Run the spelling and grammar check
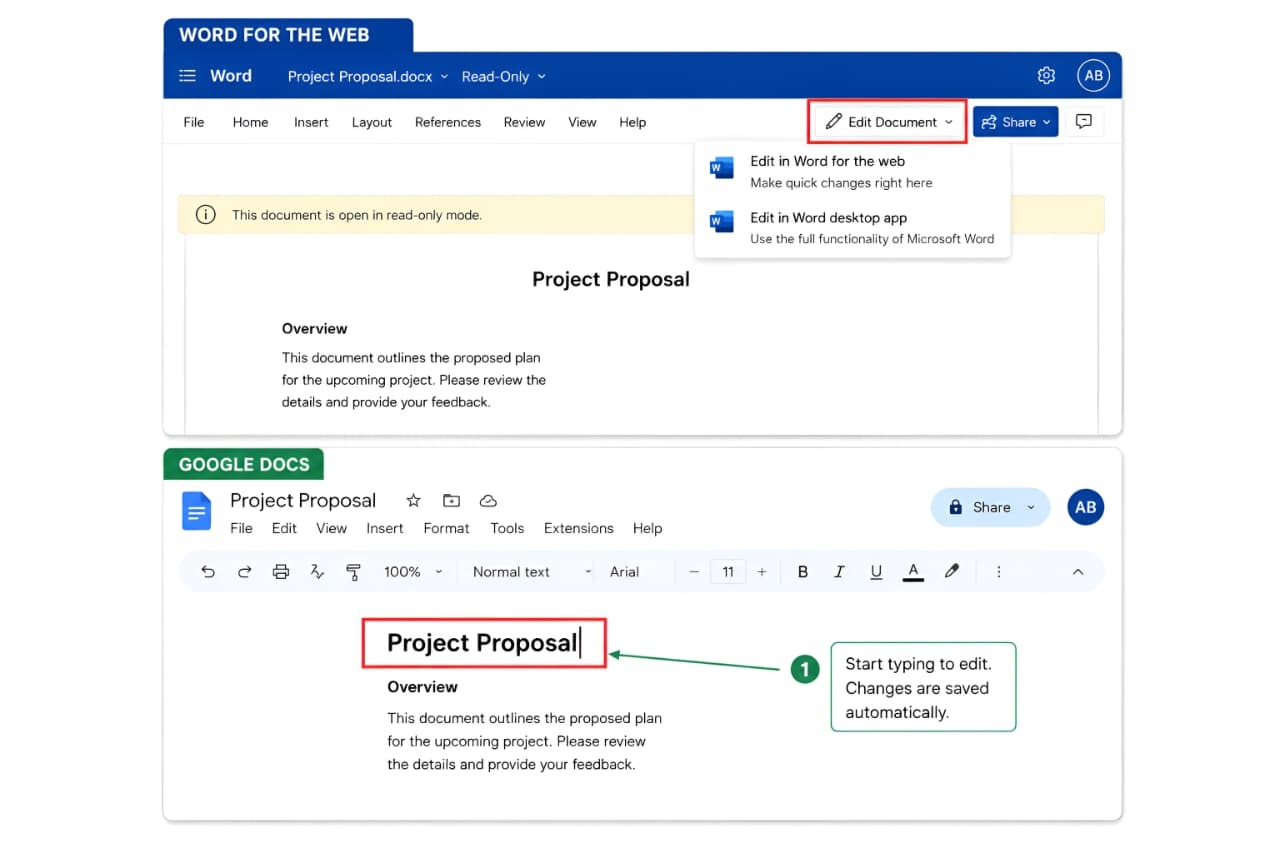The image size is (1280, 853). [x=317, y=572]
